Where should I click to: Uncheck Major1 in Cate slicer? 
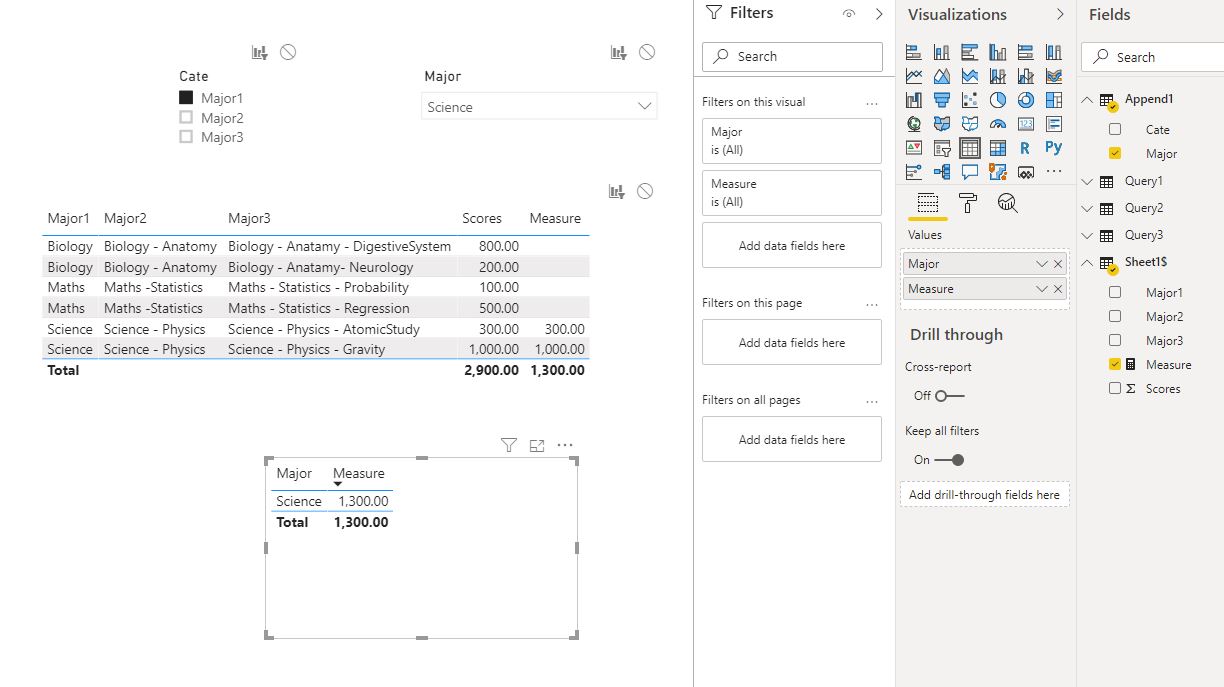(x=185, y=98)
